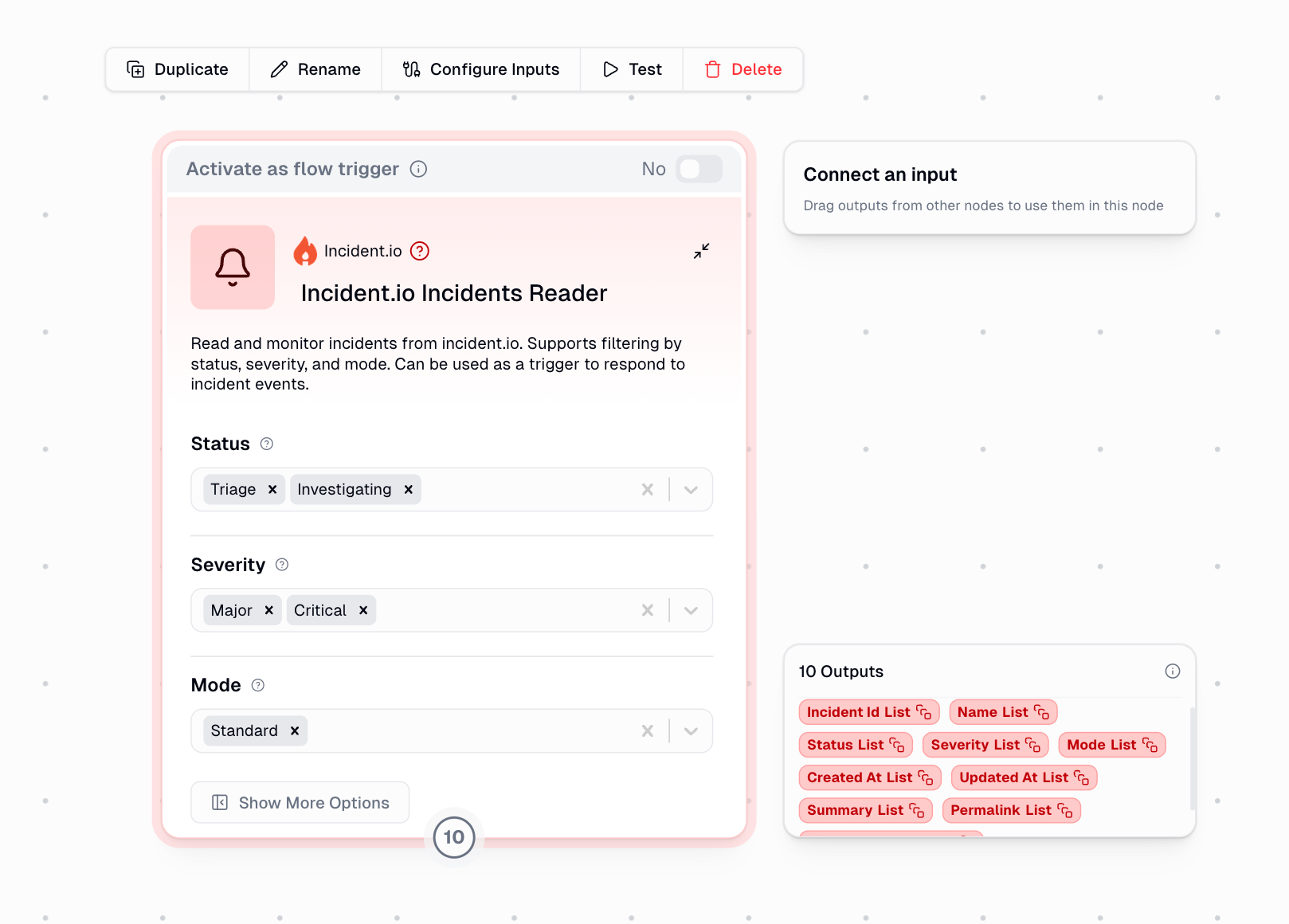Enable Activate as flow trigger
Image resolution: width=1289 pixels, height=924 pixels.
coord(698,169)
